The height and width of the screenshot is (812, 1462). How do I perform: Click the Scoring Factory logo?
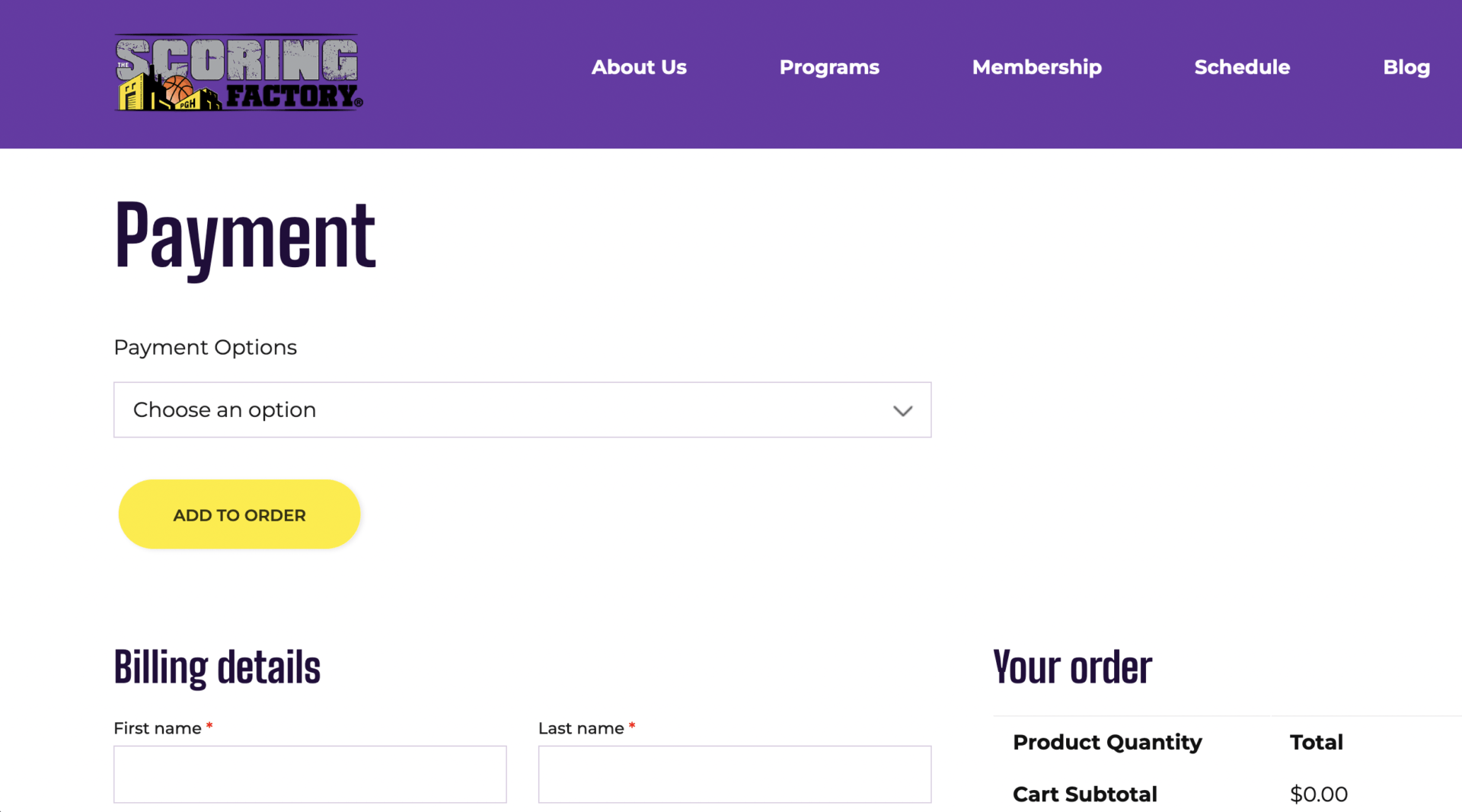pyautogui.click(x=238, y=72)
